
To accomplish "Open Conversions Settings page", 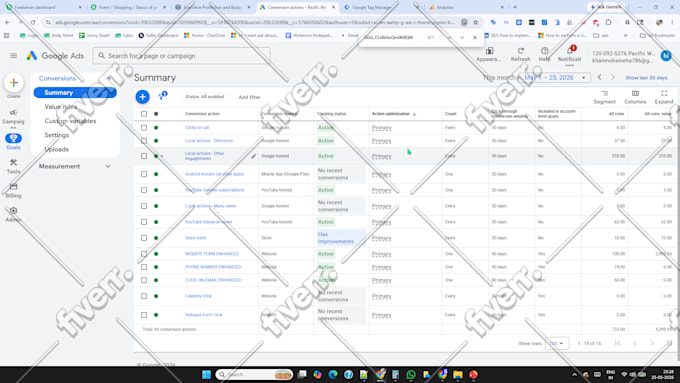I will (57, 135).
